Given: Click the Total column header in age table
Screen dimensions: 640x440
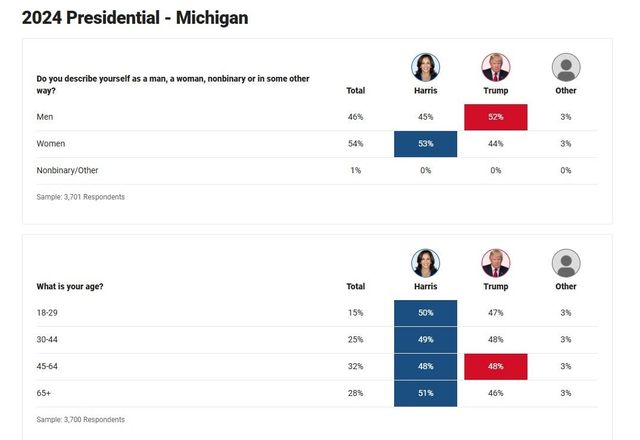Looking at the screenshot, I should 355,286.
